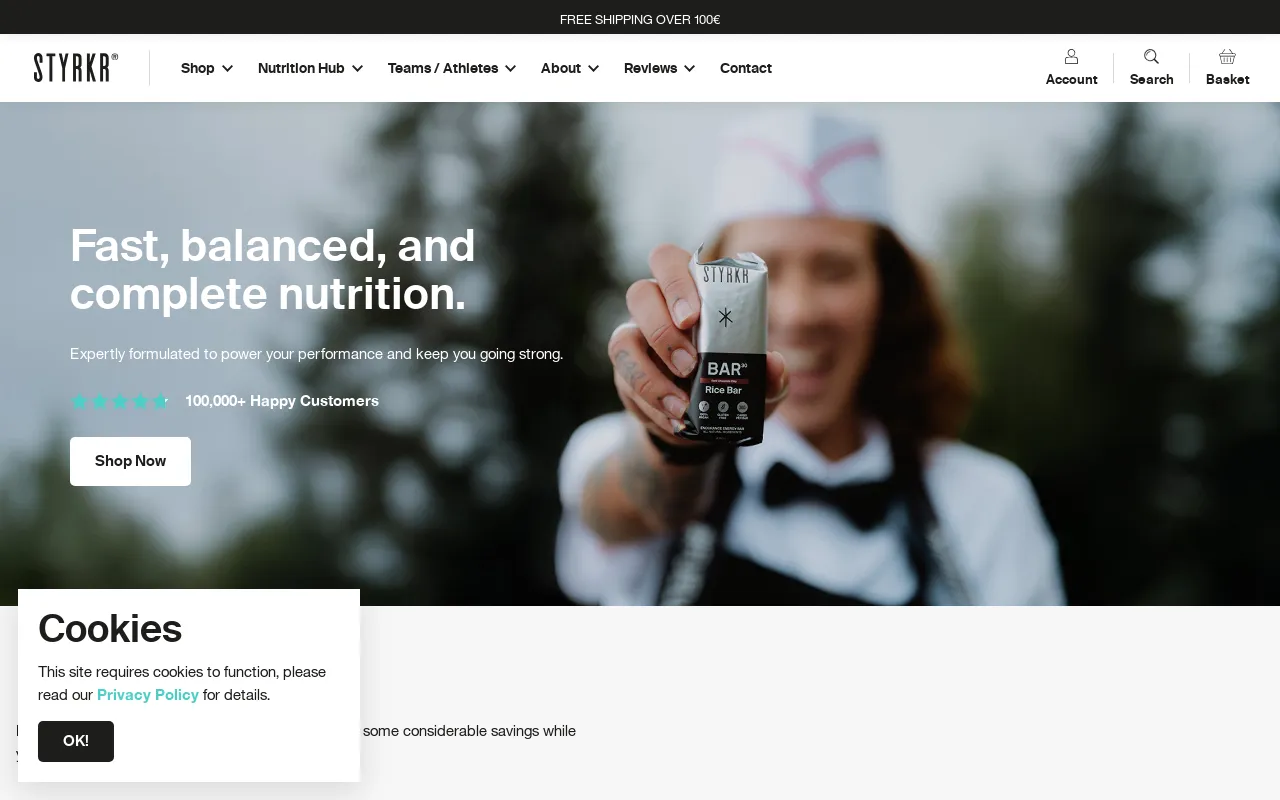Open the Privacy Policy link
1280x800 pixels.
148,695
